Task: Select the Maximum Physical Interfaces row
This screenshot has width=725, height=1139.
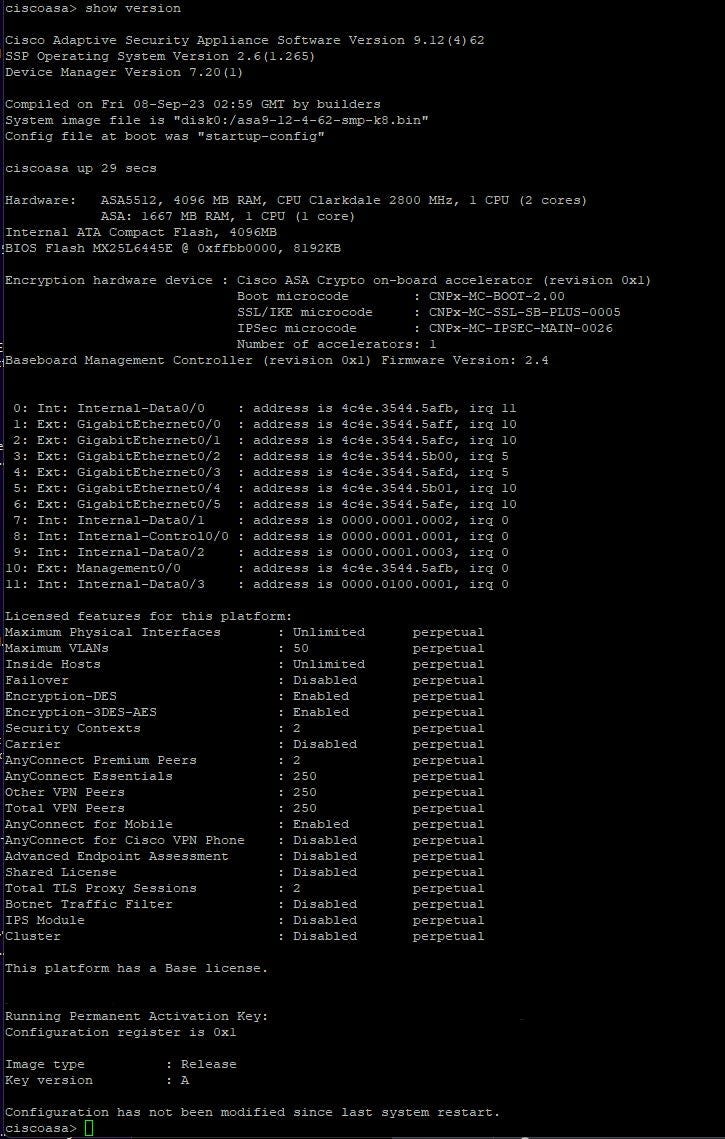Action: [x=245, y=632]
